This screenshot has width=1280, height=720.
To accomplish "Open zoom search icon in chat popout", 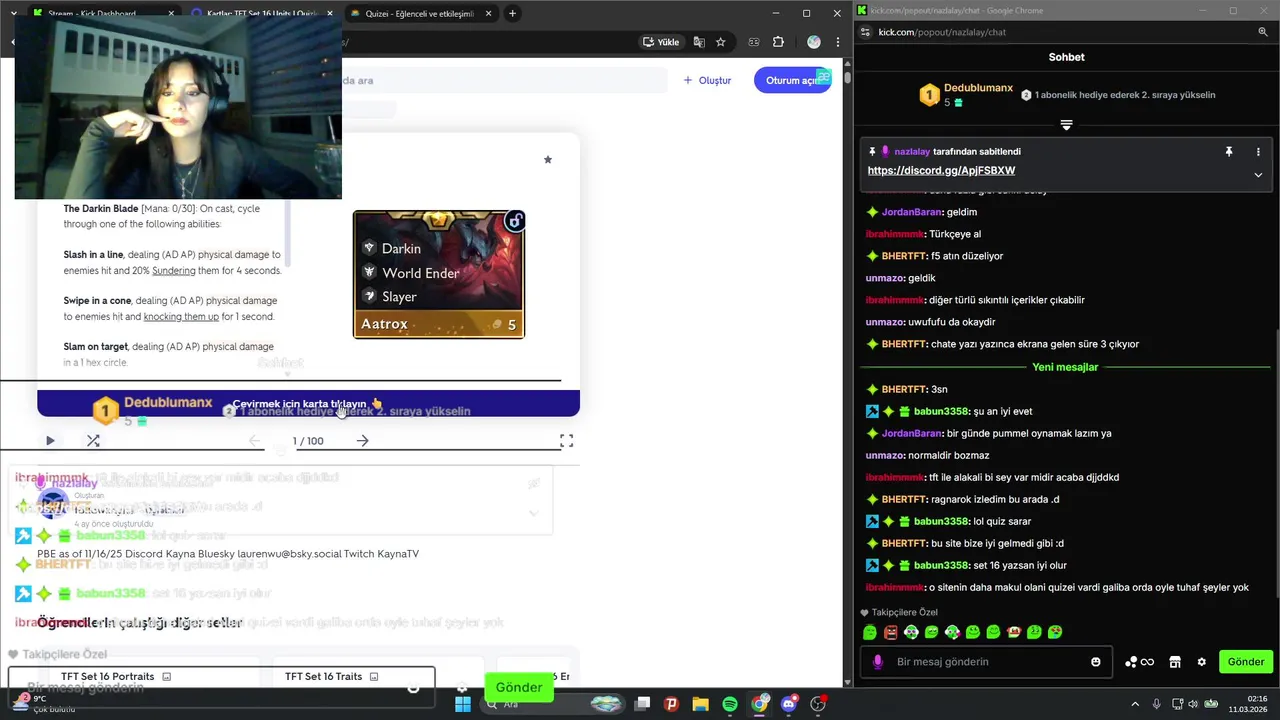I will pos(1263,32).
